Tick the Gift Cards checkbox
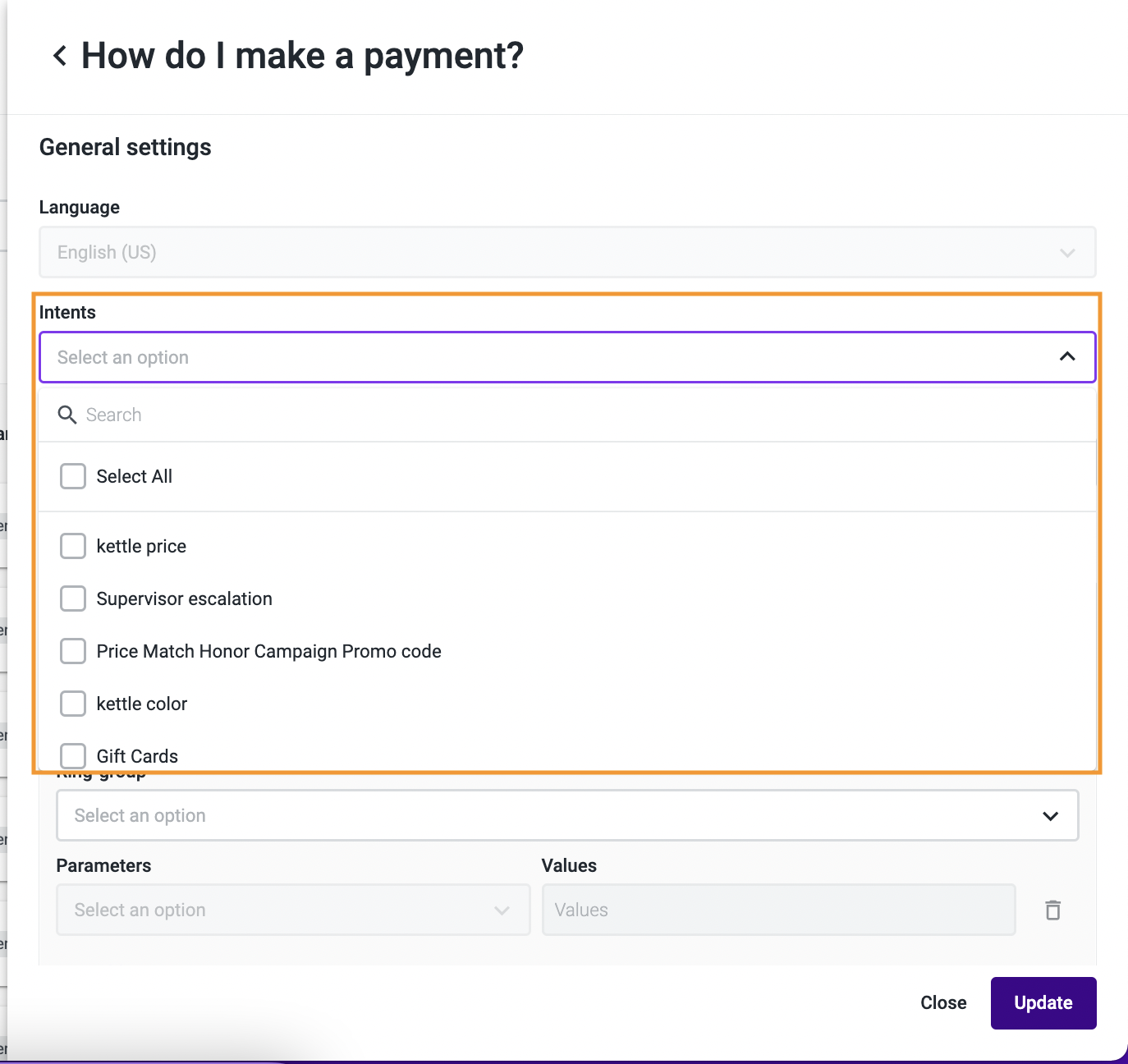Image resolution: width=1128 pixels, height=1064 pixels. (x=73, y=755)
